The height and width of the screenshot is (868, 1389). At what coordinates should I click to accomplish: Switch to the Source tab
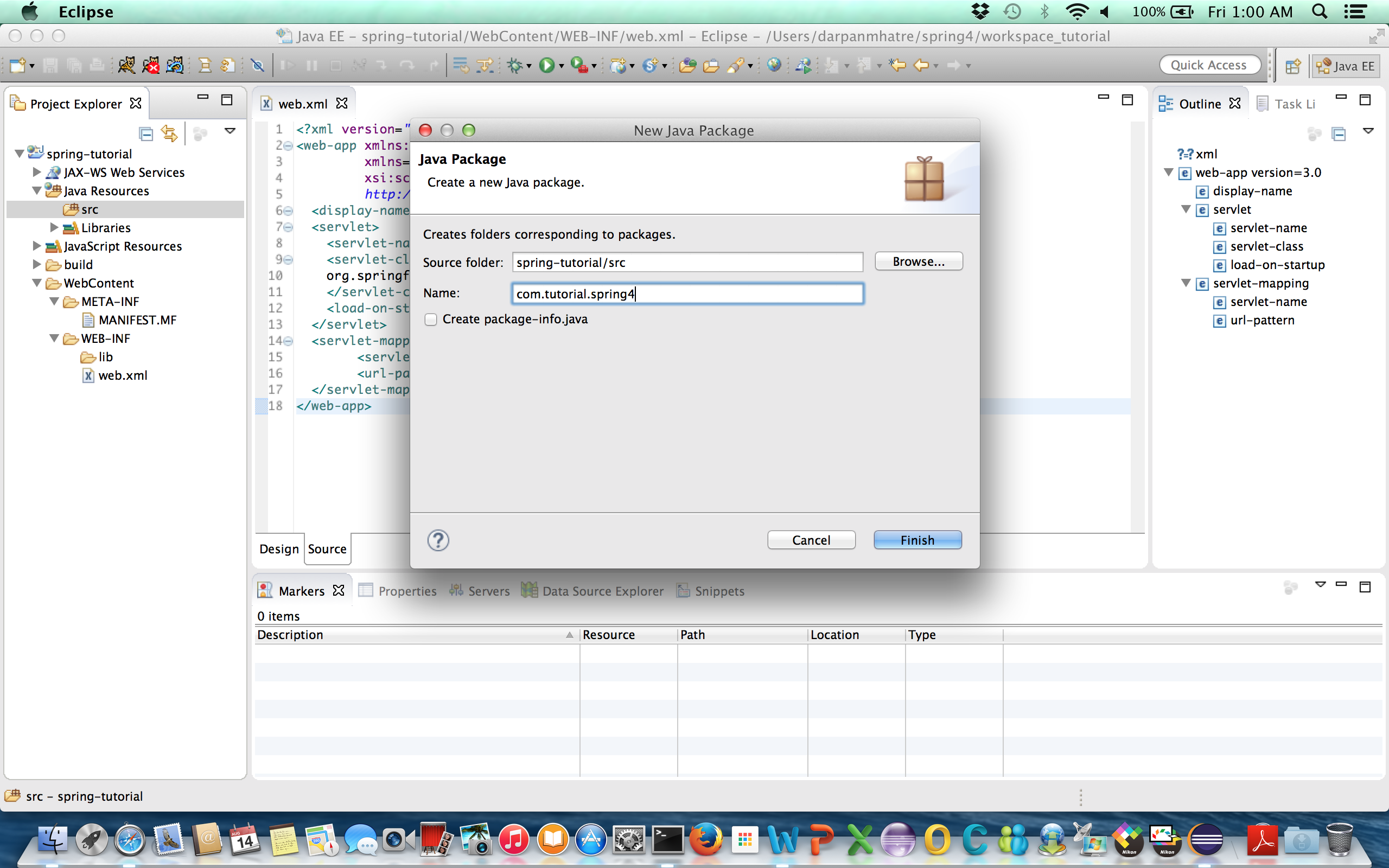327,549
